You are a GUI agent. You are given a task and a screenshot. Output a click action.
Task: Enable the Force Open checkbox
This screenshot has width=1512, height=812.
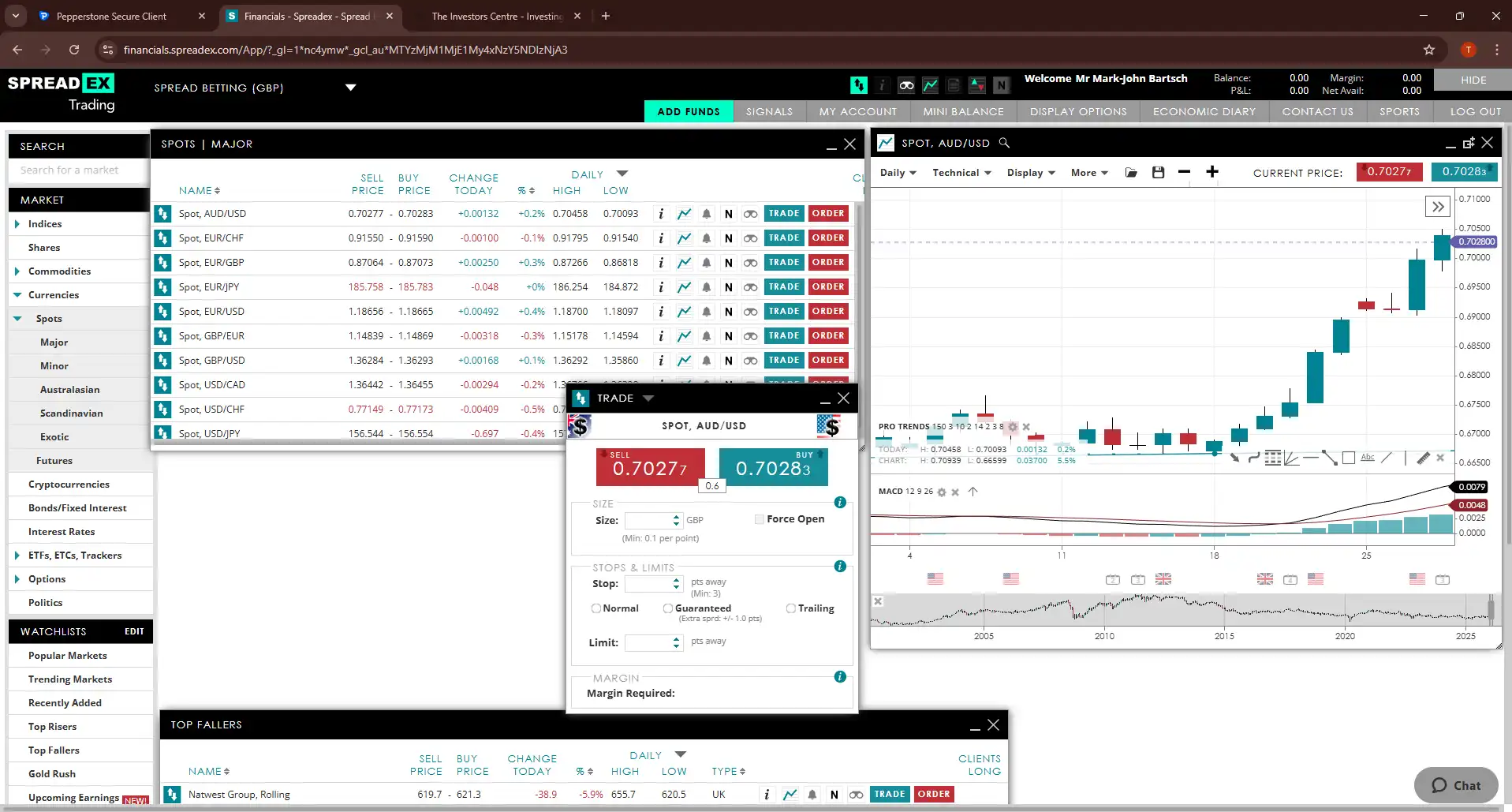click(759, 519)
